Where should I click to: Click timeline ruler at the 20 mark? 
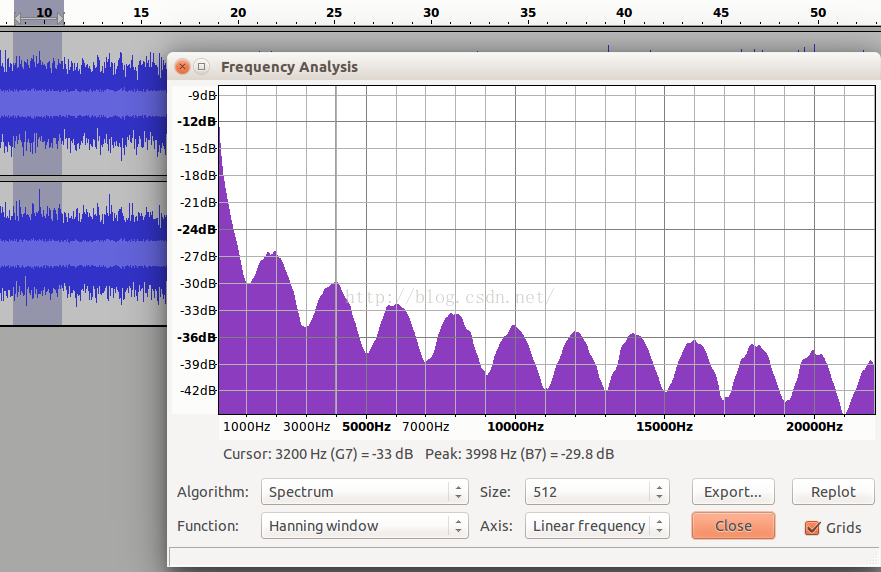coord(238,12)
